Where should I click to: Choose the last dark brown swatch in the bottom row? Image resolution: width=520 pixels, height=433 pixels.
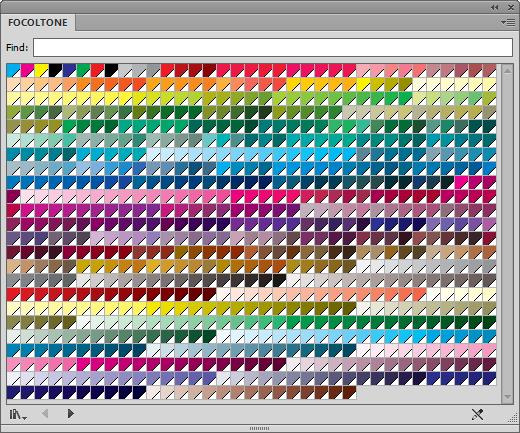pyautogui.click(x=349, y=393)
